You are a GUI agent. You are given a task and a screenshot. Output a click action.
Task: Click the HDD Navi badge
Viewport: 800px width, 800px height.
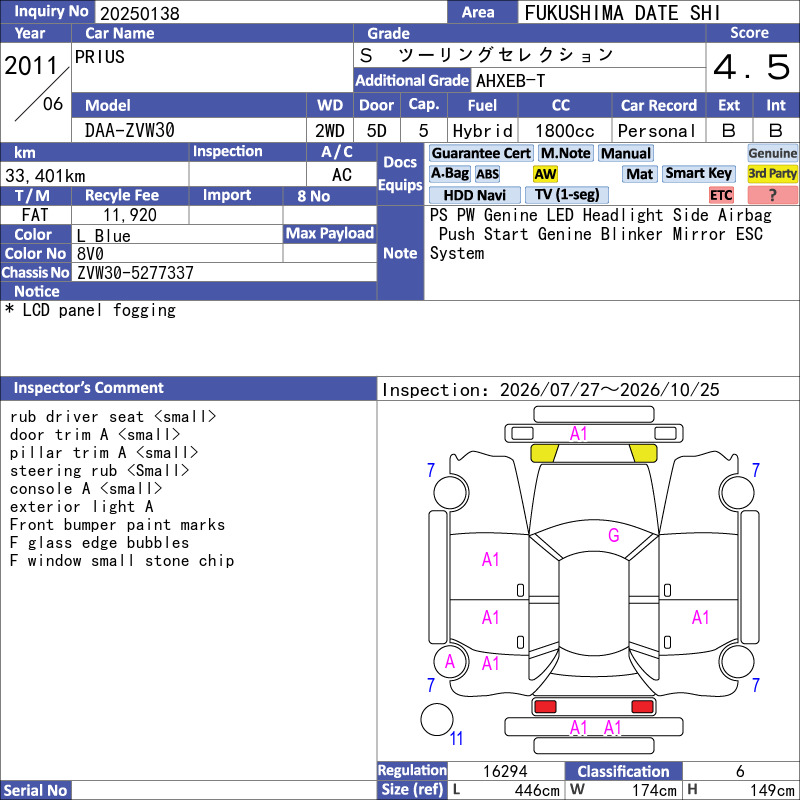click(x=474, y=195)
